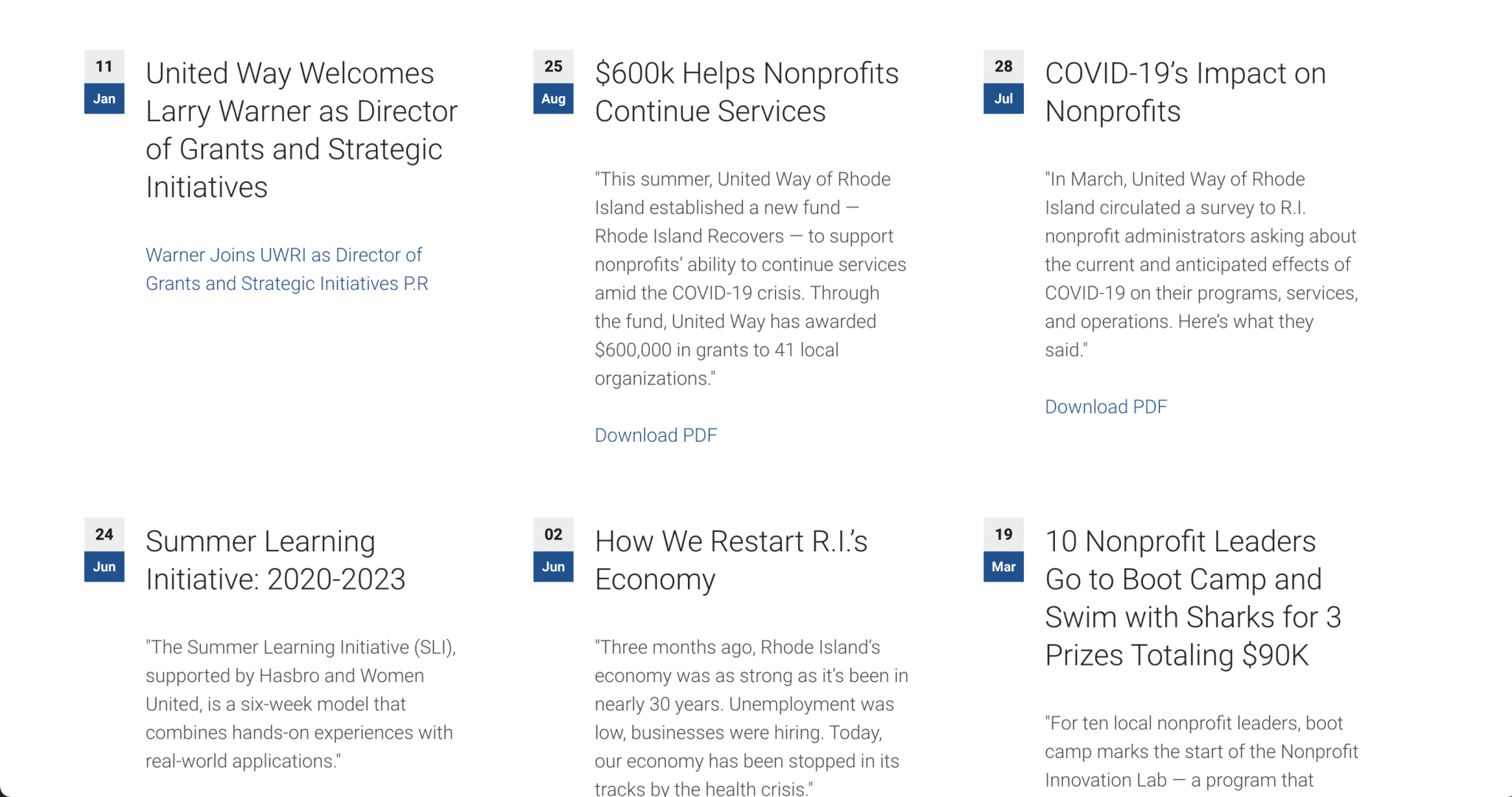Click the Nonprofit Innovation Lab excerpt paragraph

pos(1201,751)
